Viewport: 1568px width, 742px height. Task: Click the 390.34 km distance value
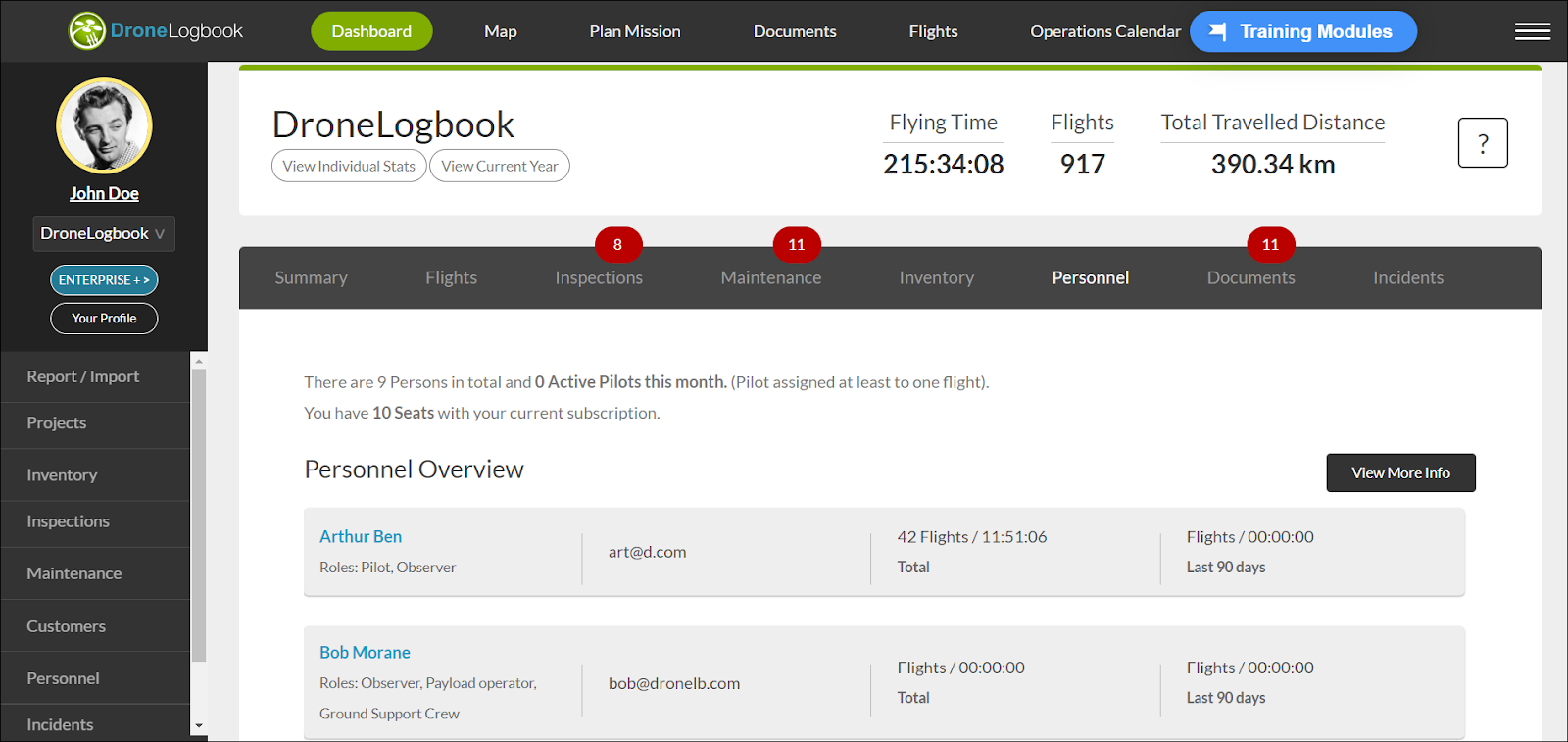[x=1273, y=164]
